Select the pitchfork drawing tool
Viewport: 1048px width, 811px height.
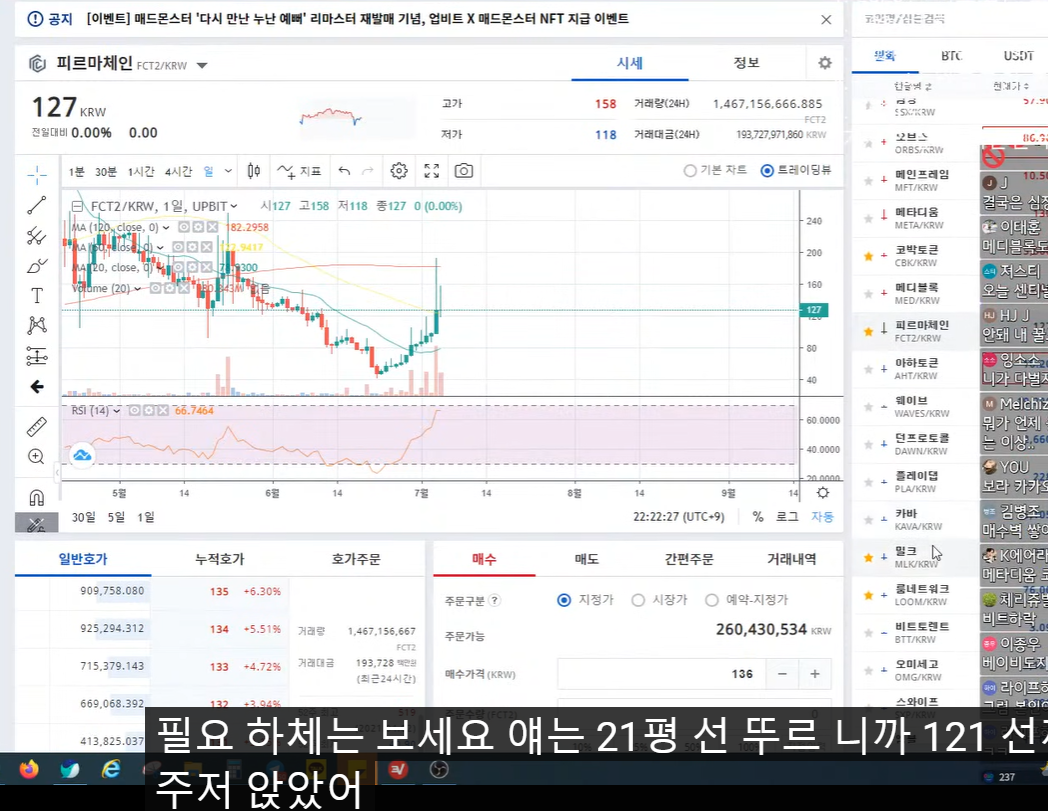pyautogui.click(x=37, y=235)
